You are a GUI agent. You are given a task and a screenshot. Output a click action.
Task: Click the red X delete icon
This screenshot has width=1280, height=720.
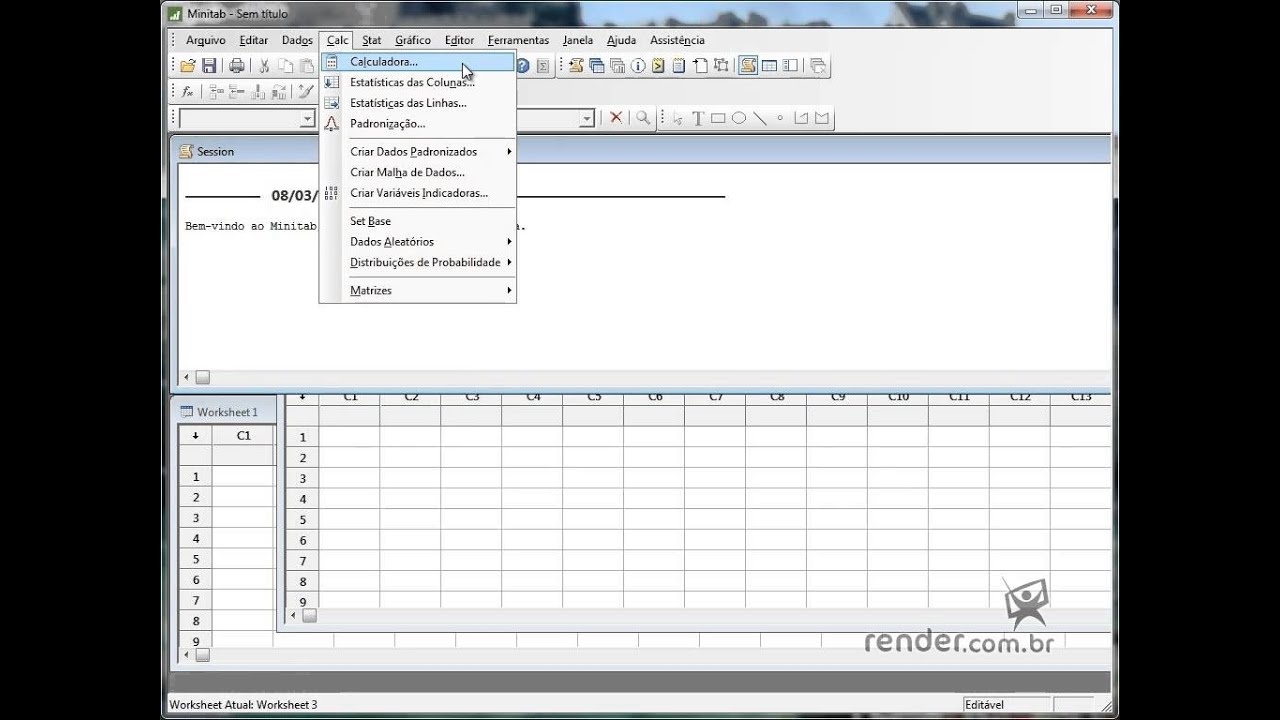[616, 118]
